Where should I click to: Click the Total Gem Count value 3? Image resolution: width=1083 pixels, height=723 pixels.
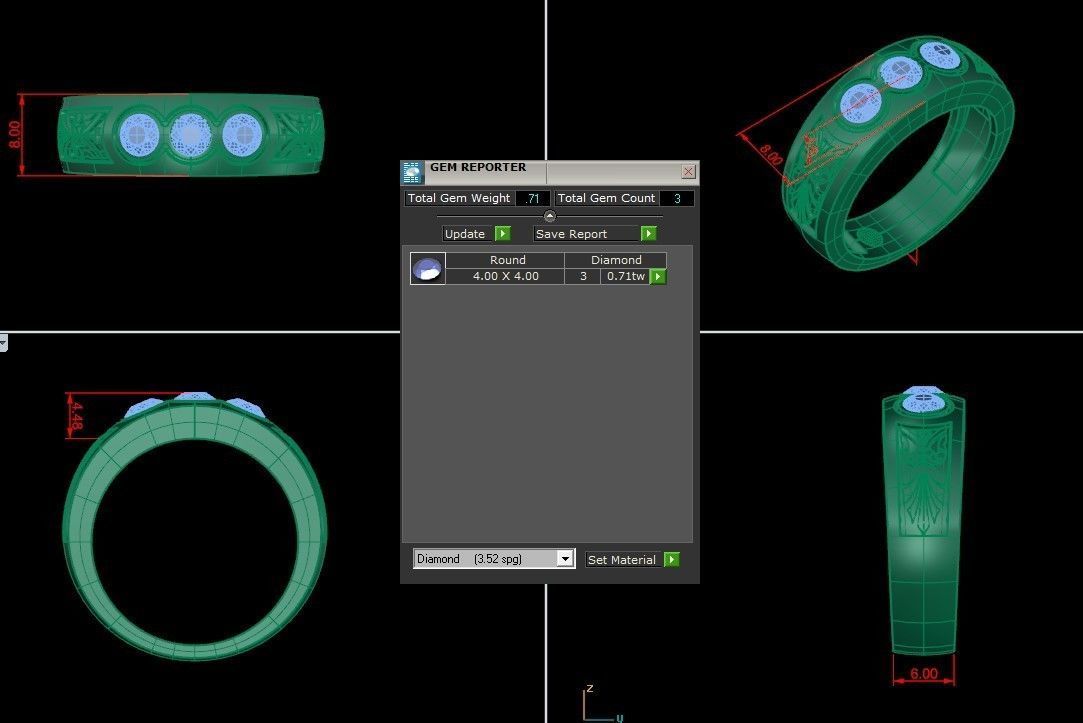(x=677, y=198)
